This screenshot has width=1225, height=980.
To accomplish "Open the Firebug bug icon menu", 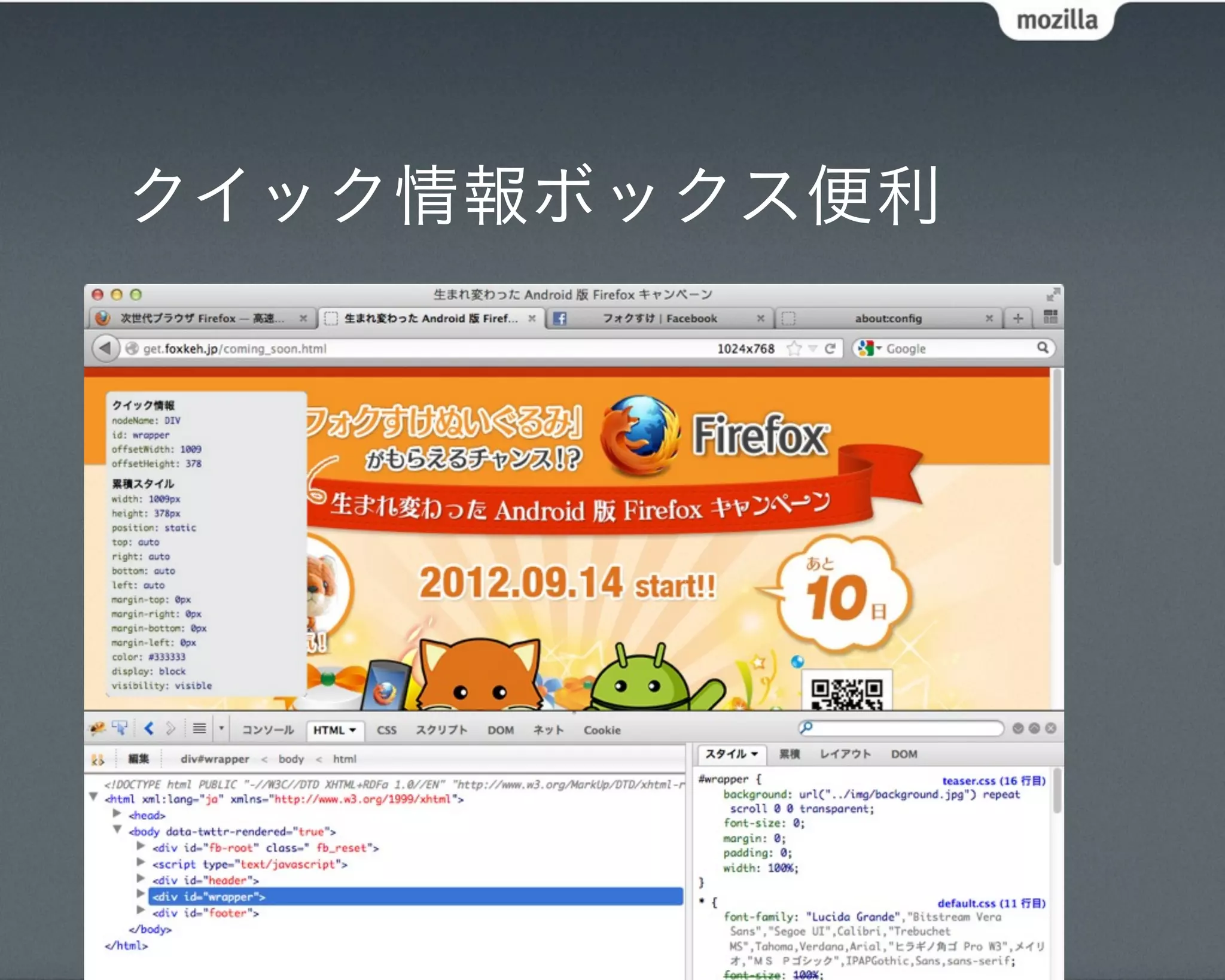I will (x=97, y=728).
